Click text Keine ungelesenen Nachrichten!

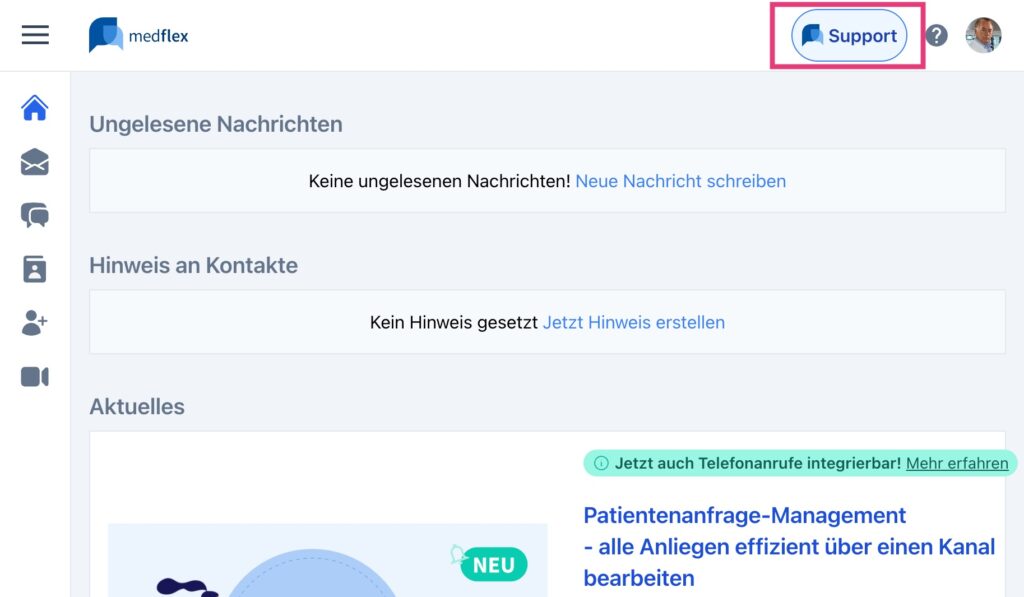click(x=440, y=181)
